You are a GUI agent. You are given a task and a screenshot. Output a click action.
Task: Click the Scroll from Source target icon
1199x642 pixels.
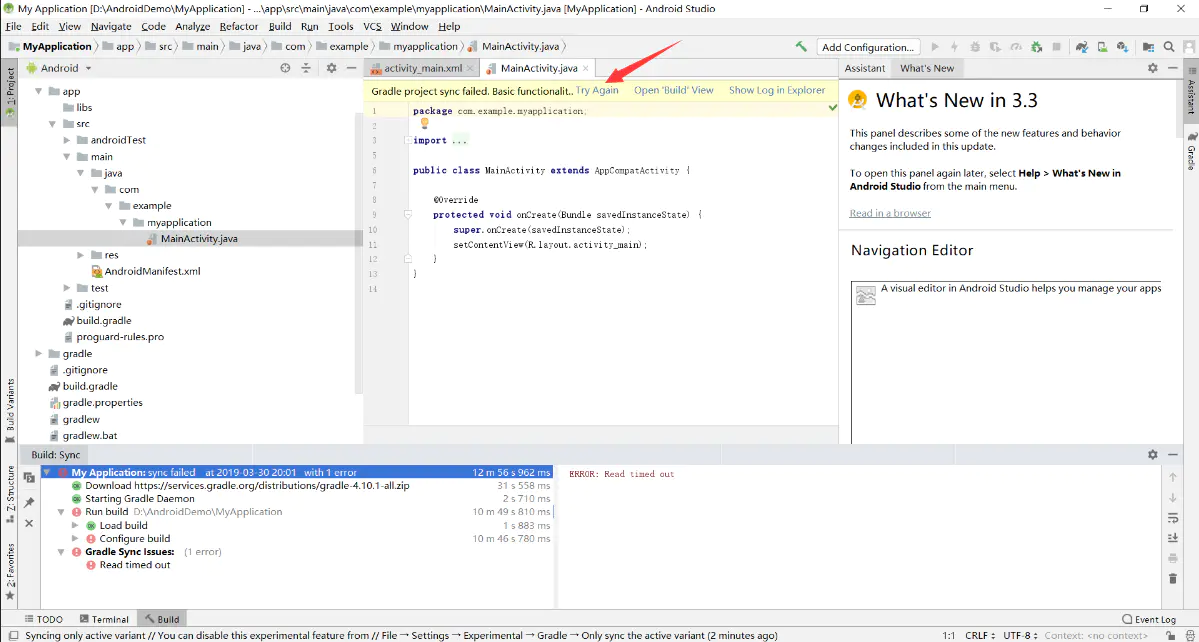coord(285,68)
